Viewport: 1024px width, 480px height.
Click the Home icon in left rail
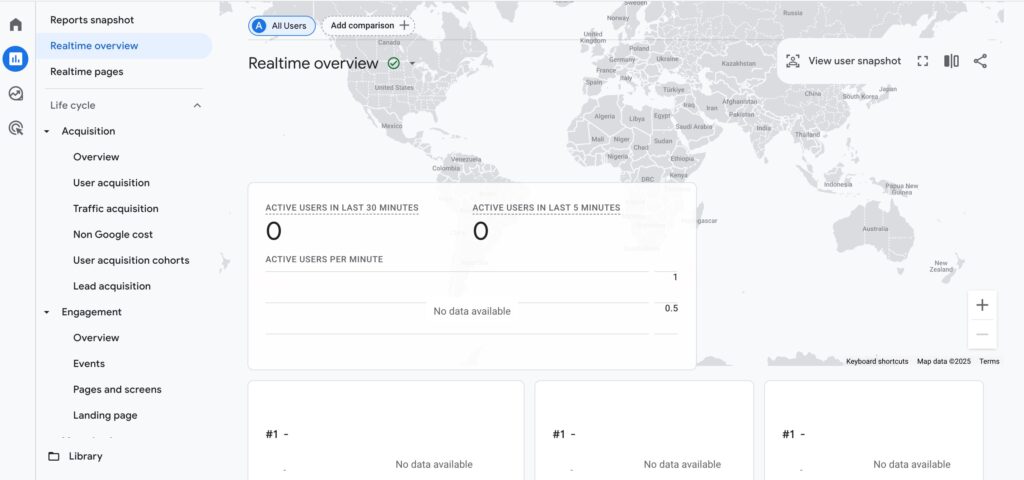coord(15,24)
